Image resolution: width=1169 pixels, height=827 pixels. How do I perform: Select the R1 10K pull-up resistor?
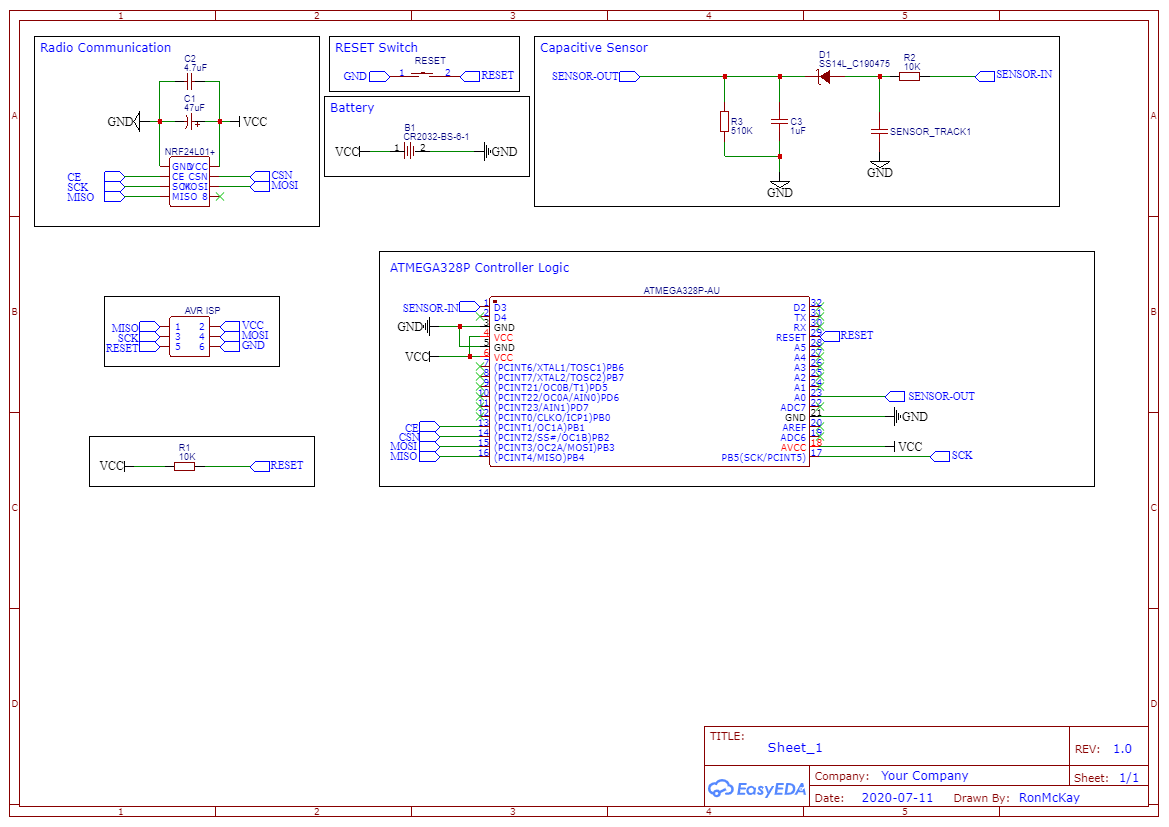(184, 466)
